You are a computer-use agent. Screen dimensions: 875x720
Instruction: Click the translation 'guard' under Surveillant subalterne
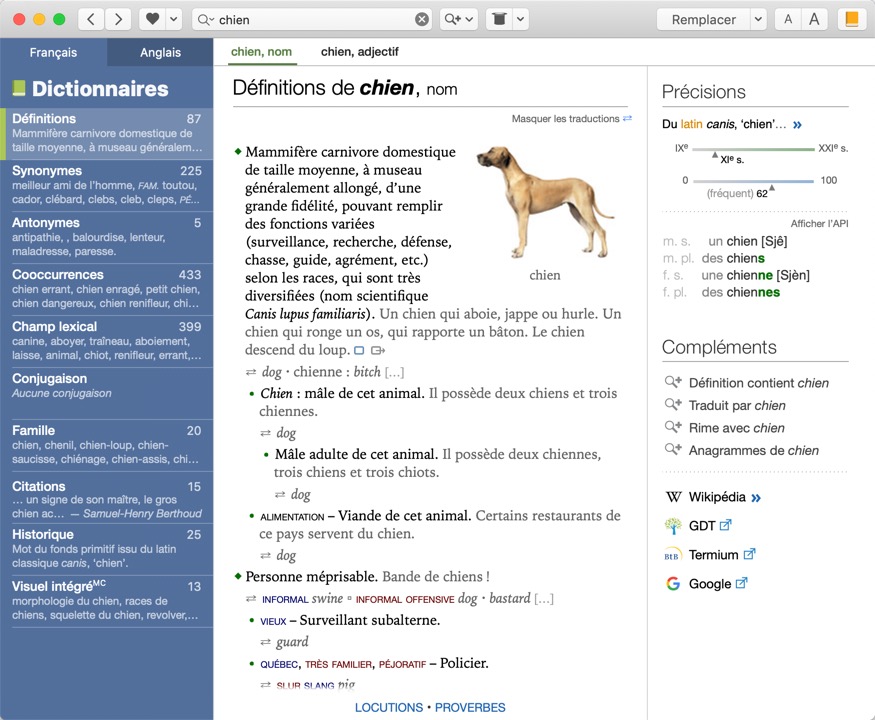click(292, 642)
